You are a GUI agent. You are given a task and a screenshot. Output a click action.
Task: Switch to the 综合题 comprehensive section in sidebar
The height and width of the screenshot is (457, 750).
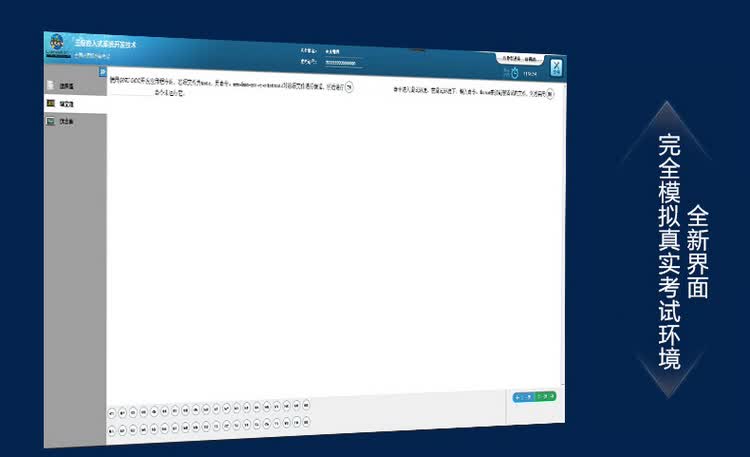[75, 122]
